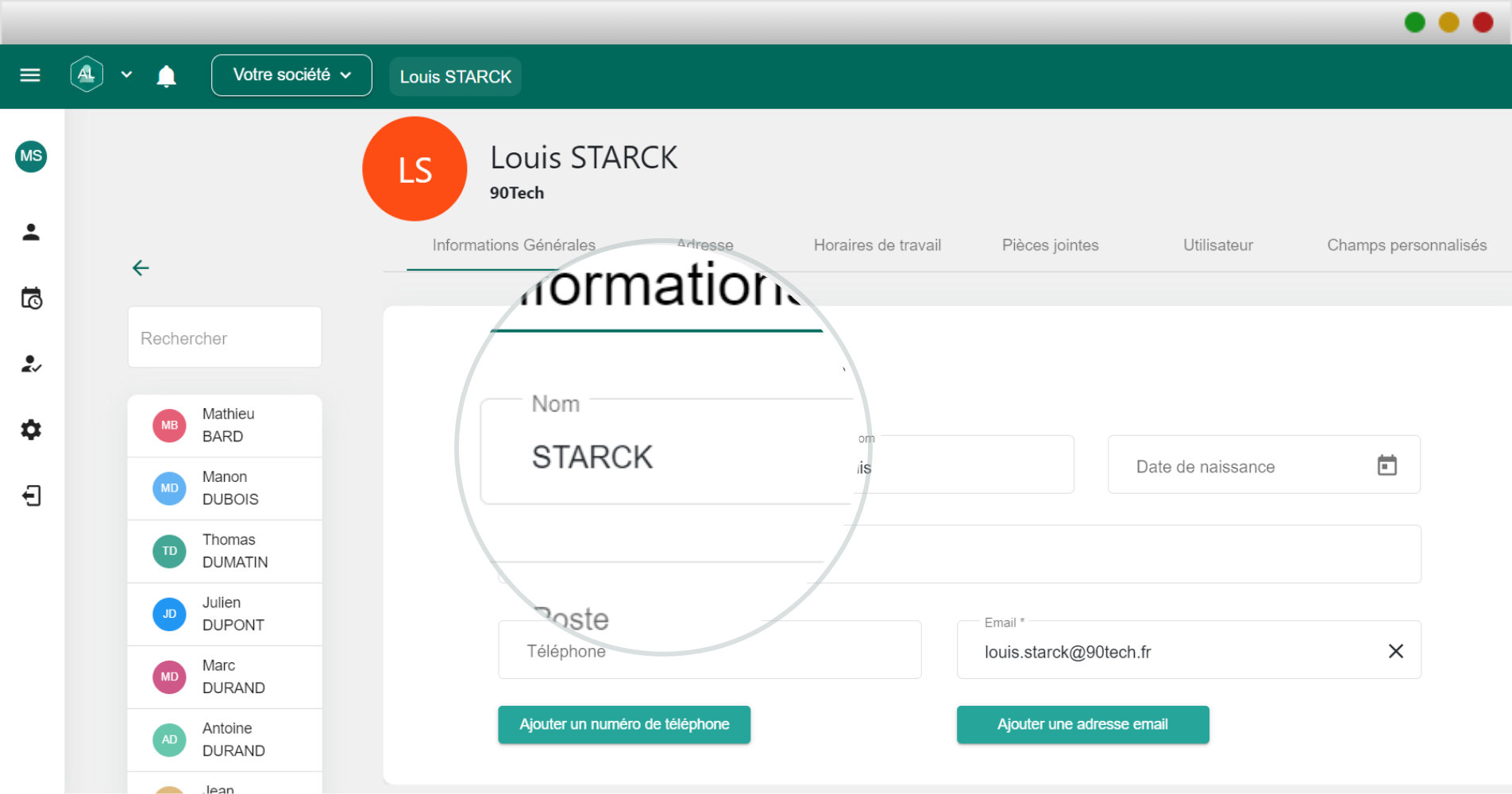
Task: Focus the Rechercher search field
Action: point(225,337)
